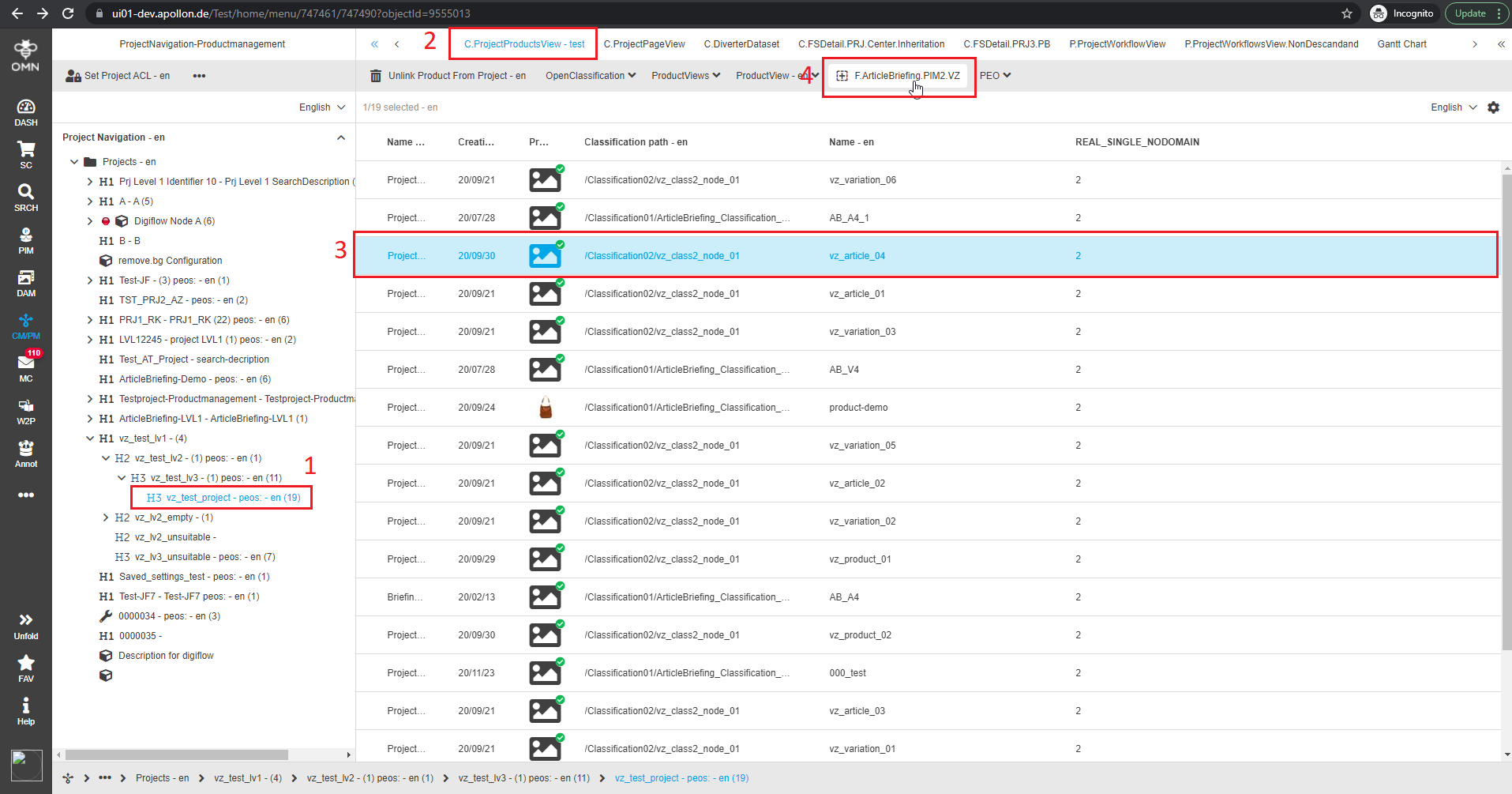Select the vz_lv3_unsuitable tree item
The image size is (1512, 794).
click(204, 557)
